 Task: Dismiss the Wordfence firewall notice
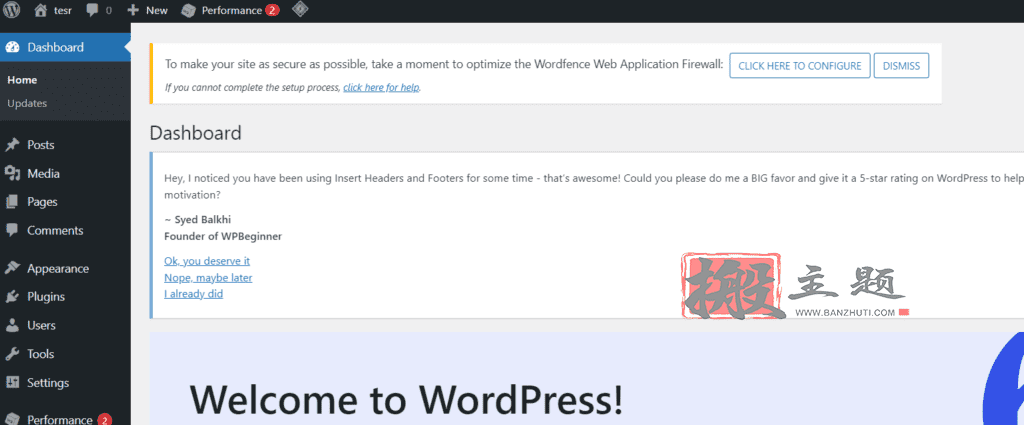[901, 66]
